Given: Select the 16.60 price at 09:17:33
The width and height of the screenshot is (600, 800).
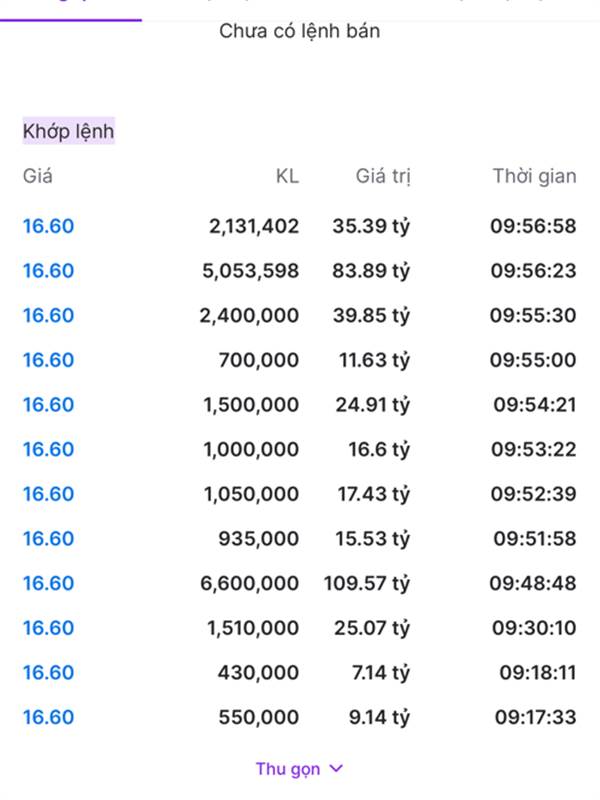Looking at the screenshot, I should [x=48, y=717].
